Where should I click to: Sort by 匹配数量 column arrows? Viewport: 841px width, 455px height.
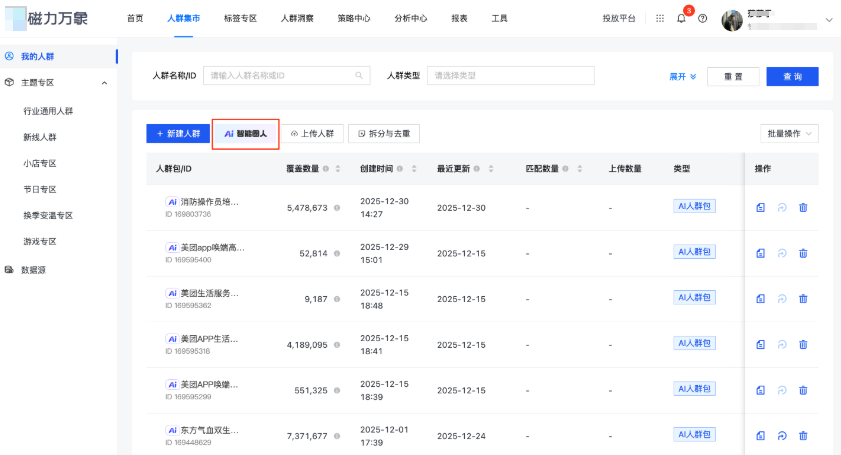(x=580, y=168)
